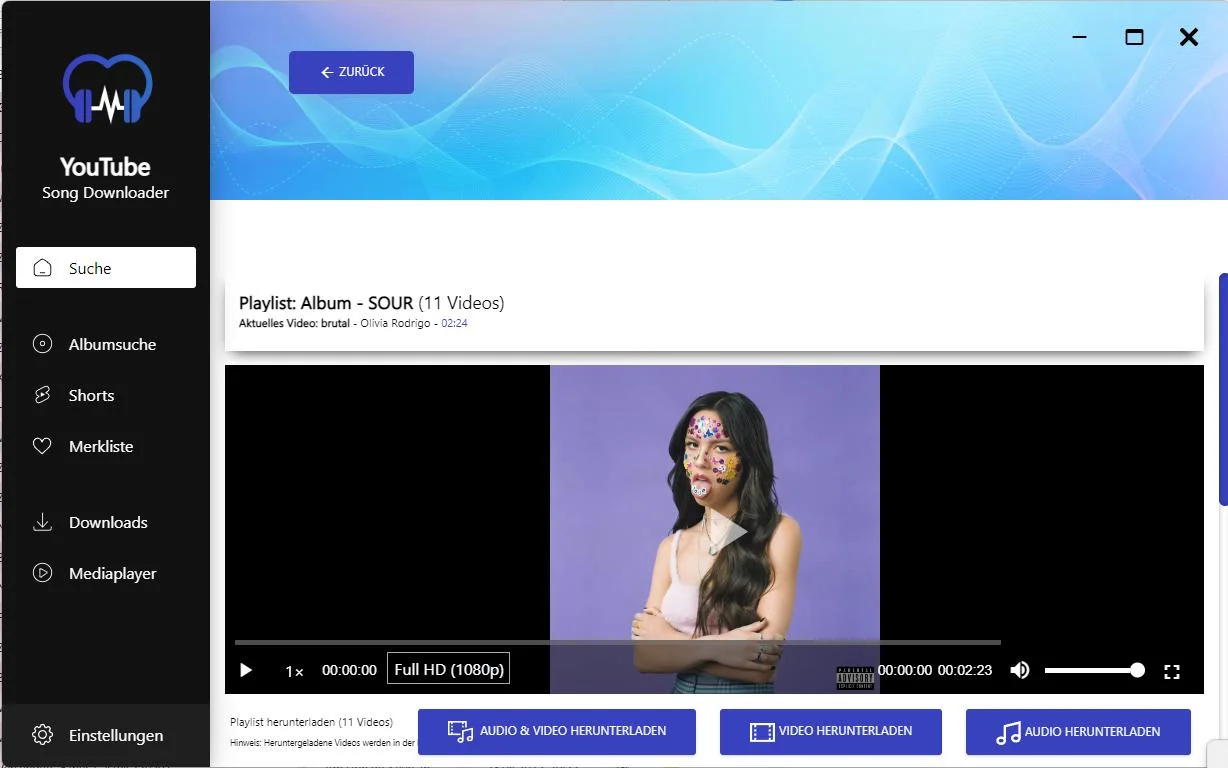This screenshot has width=1228, height=768.
Task: Click Audio & Video herunterladen
Action: point(557,732)
